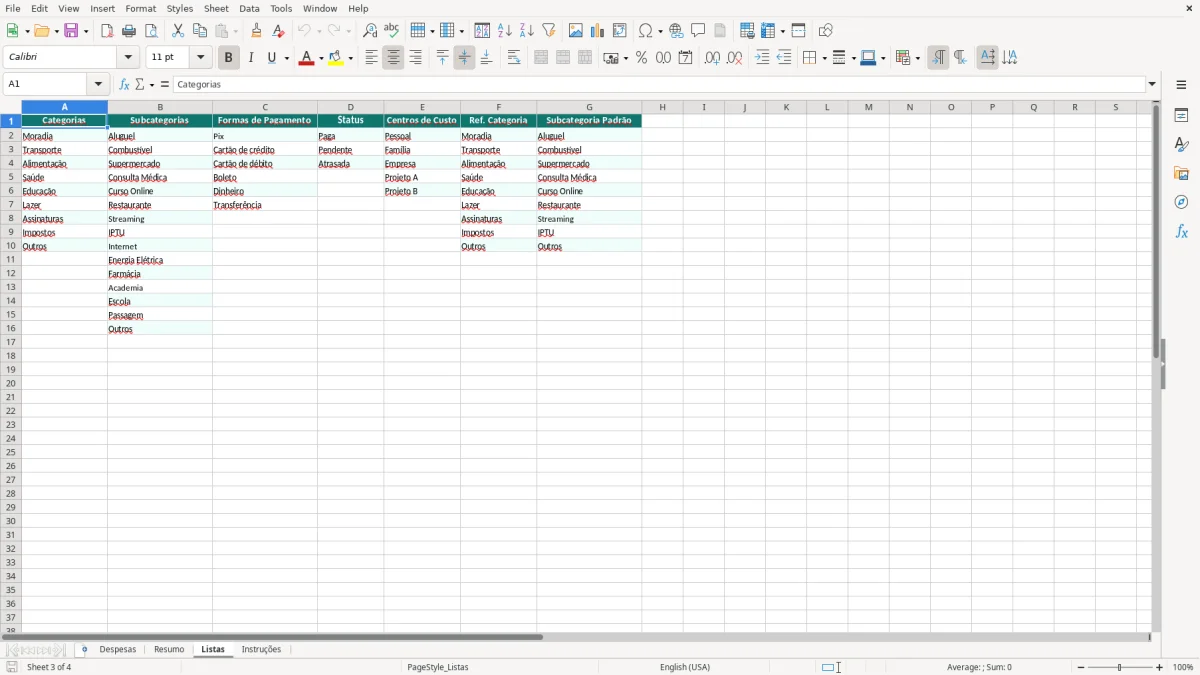
Task: Open the Format menu
Action: 141,8
